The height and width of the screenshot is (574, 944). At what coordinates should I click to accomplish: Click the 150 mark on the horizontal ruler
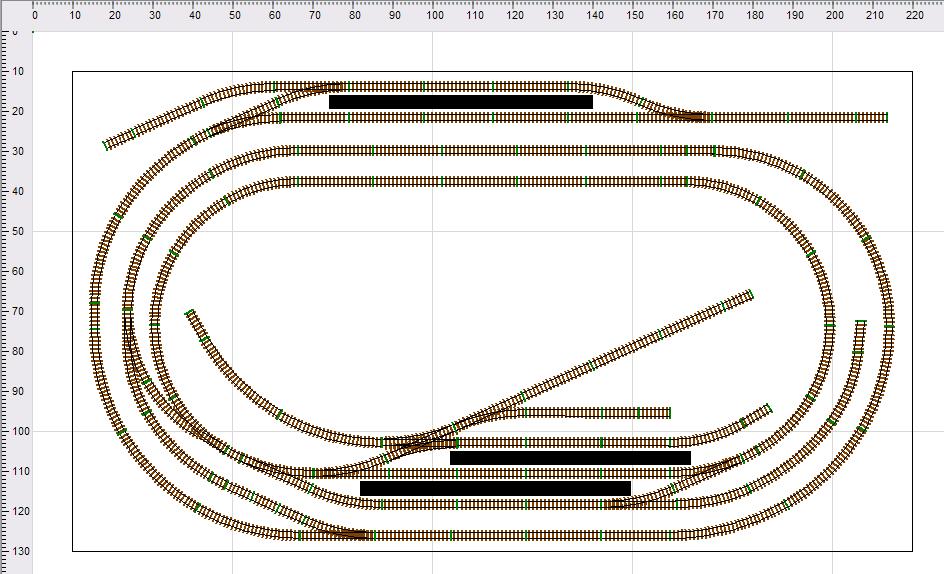click(635, 15)
